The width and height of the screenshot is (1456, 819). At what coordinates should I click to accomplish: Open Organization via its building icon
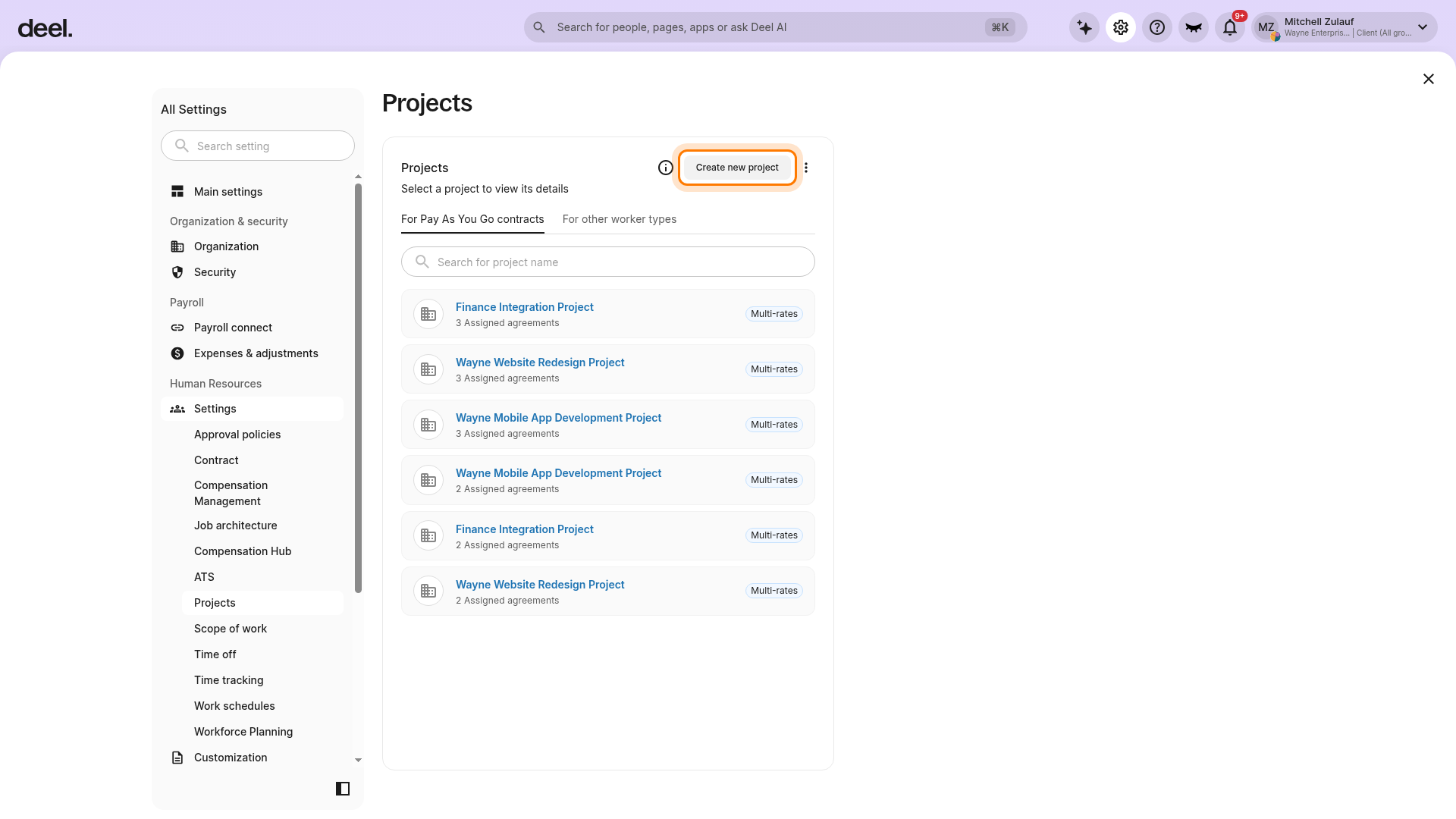[x=177, y=246]
